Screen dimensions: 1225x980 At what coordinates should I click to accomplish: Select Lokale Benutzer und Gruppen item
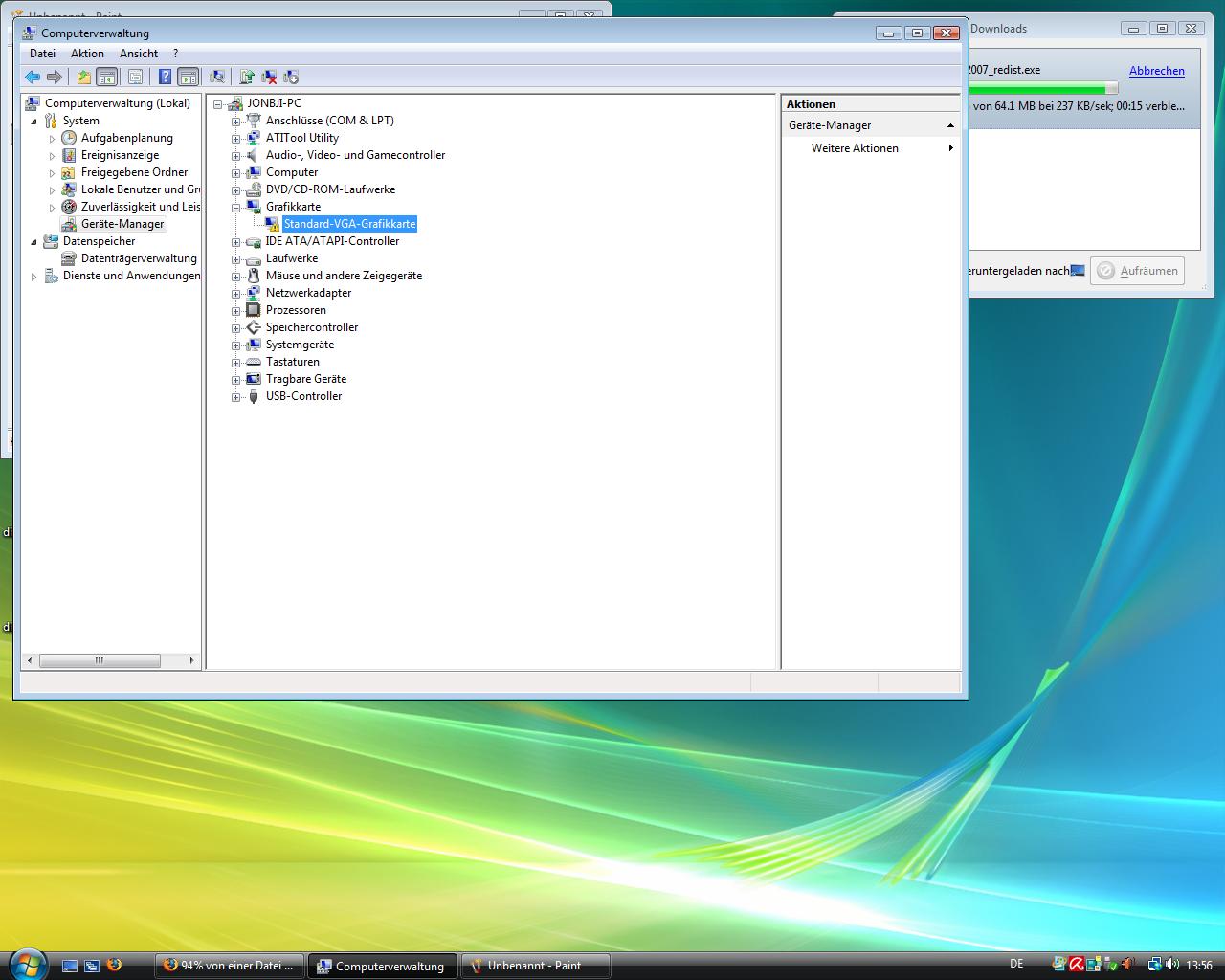click(x=141, y=189)
